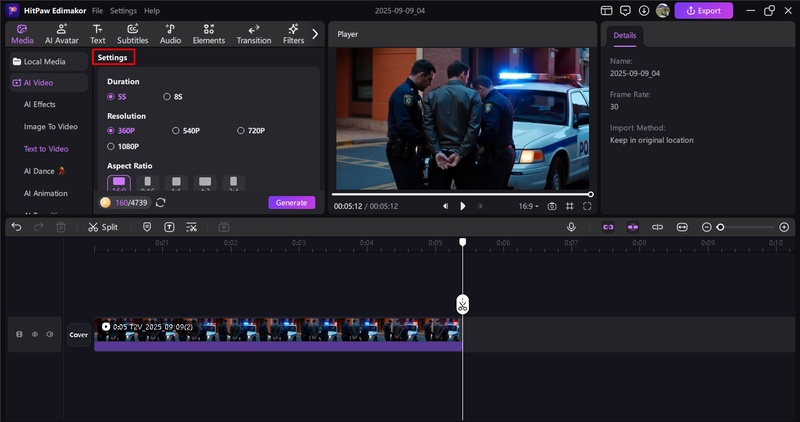
Task: Select the 16:9 aspect ratio tile
Action: click(119, 183)
